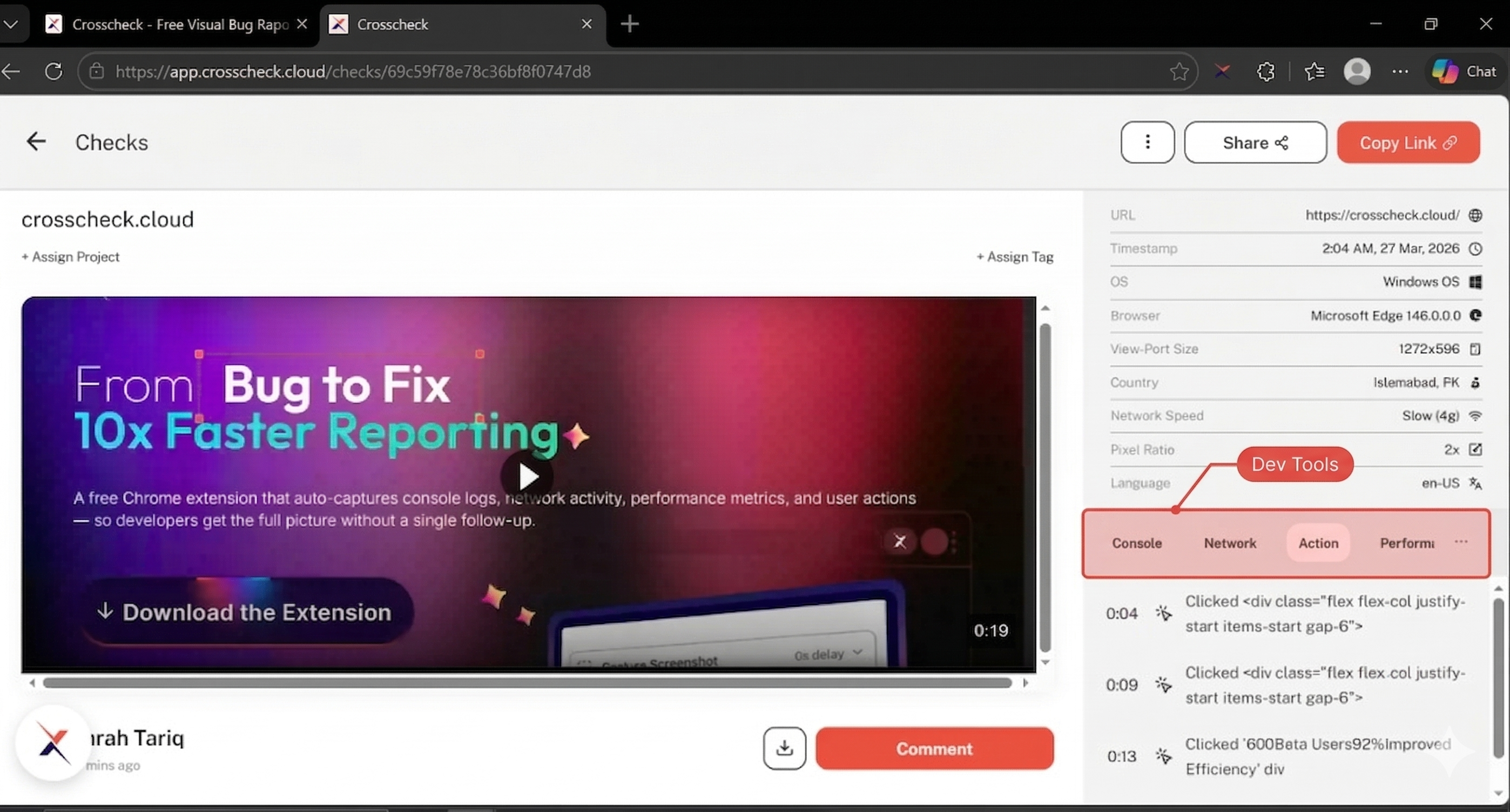Screen dimensions: 1510x812
Task: Open the three-dot options menu button
Action: (1147, 142)
